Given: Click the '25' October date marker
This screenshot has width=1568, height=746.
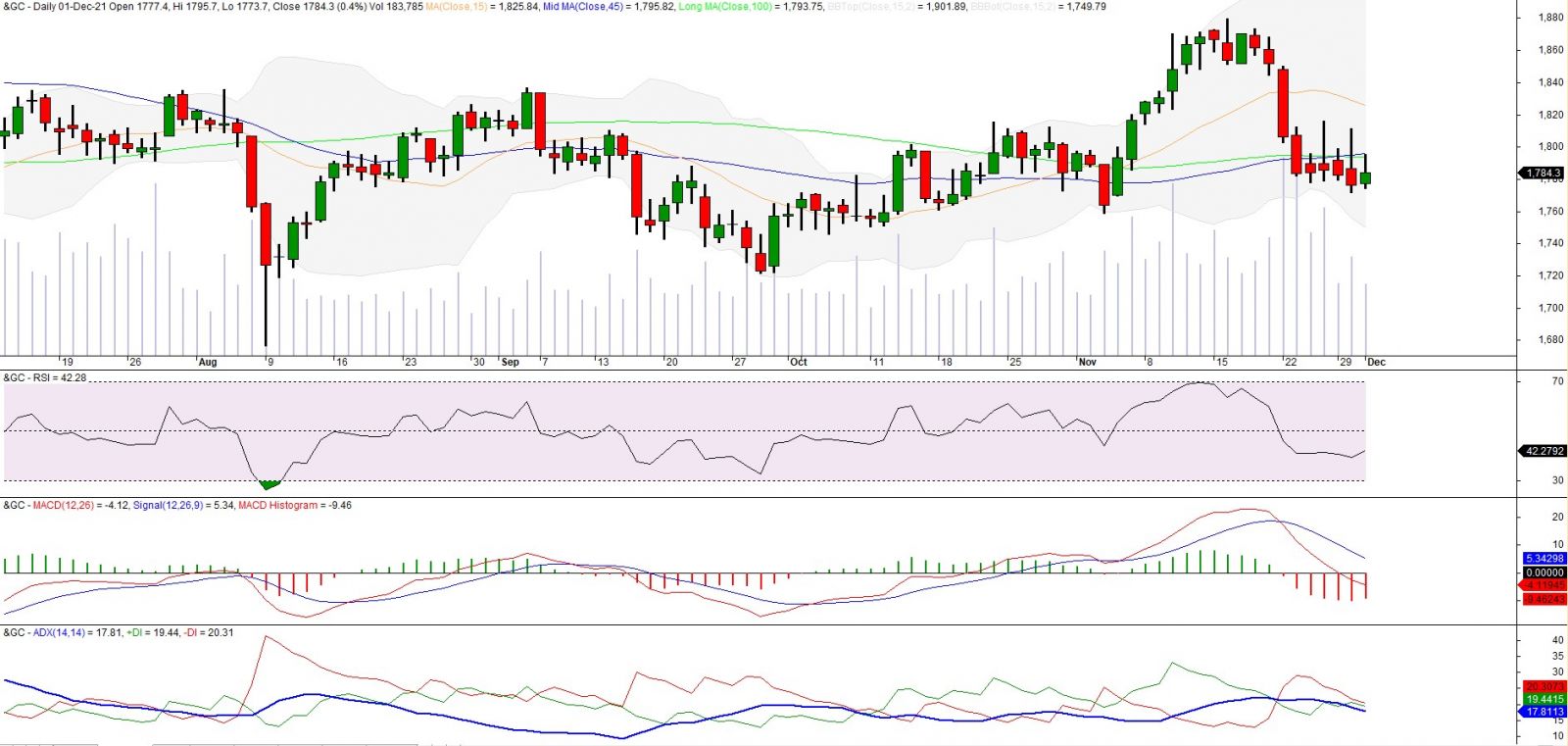Looking at the screenshot, I should click(1015, 362).
